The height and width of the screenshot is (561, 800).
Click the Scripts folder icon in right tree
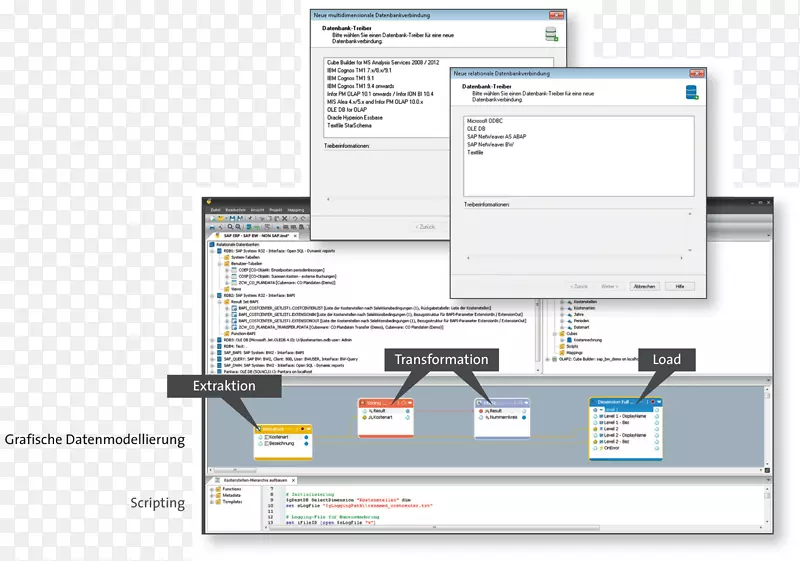[x=562, y=346]
